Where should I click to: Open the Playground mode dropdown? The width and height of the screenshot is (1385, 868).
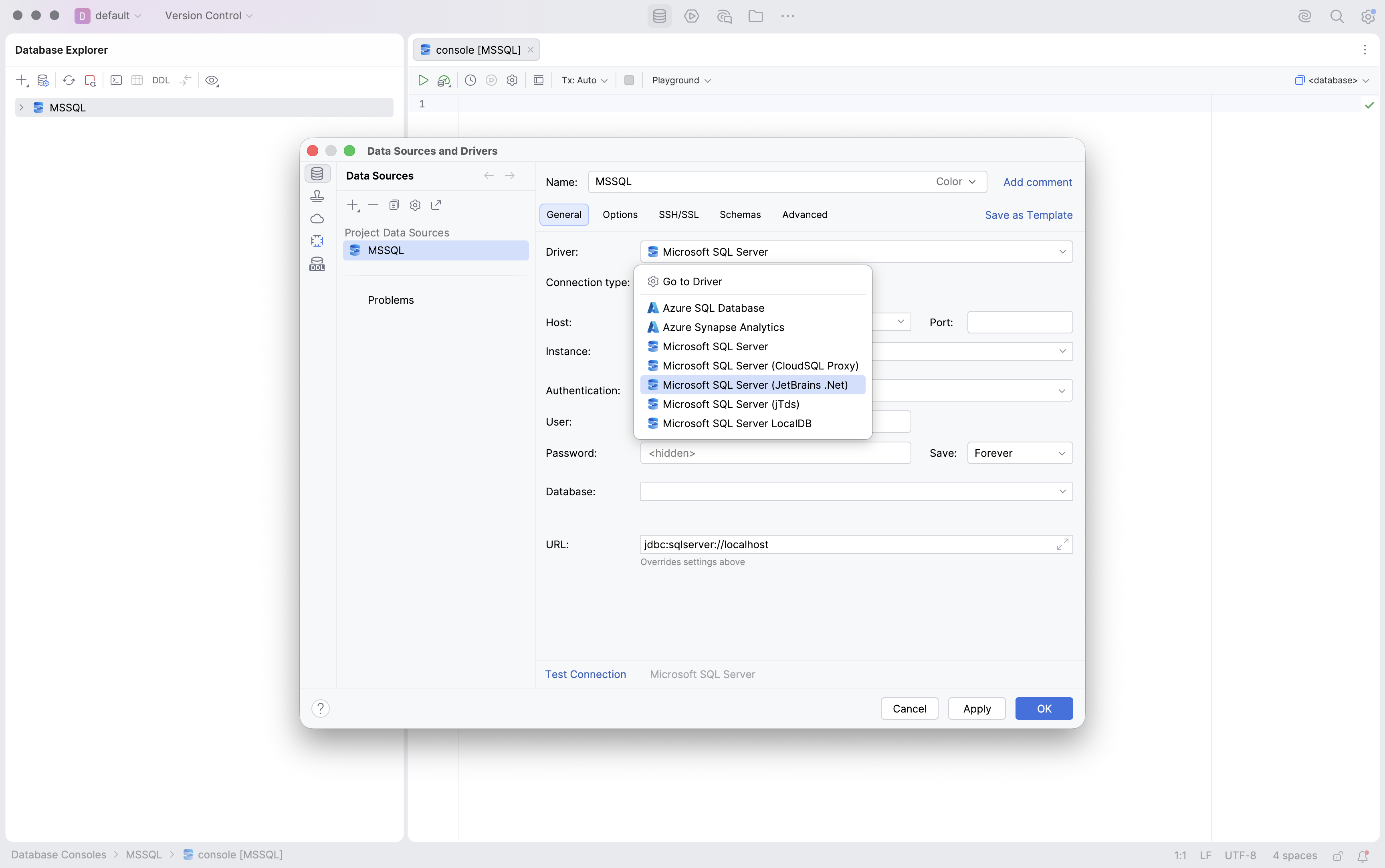(x=681, y=81)
